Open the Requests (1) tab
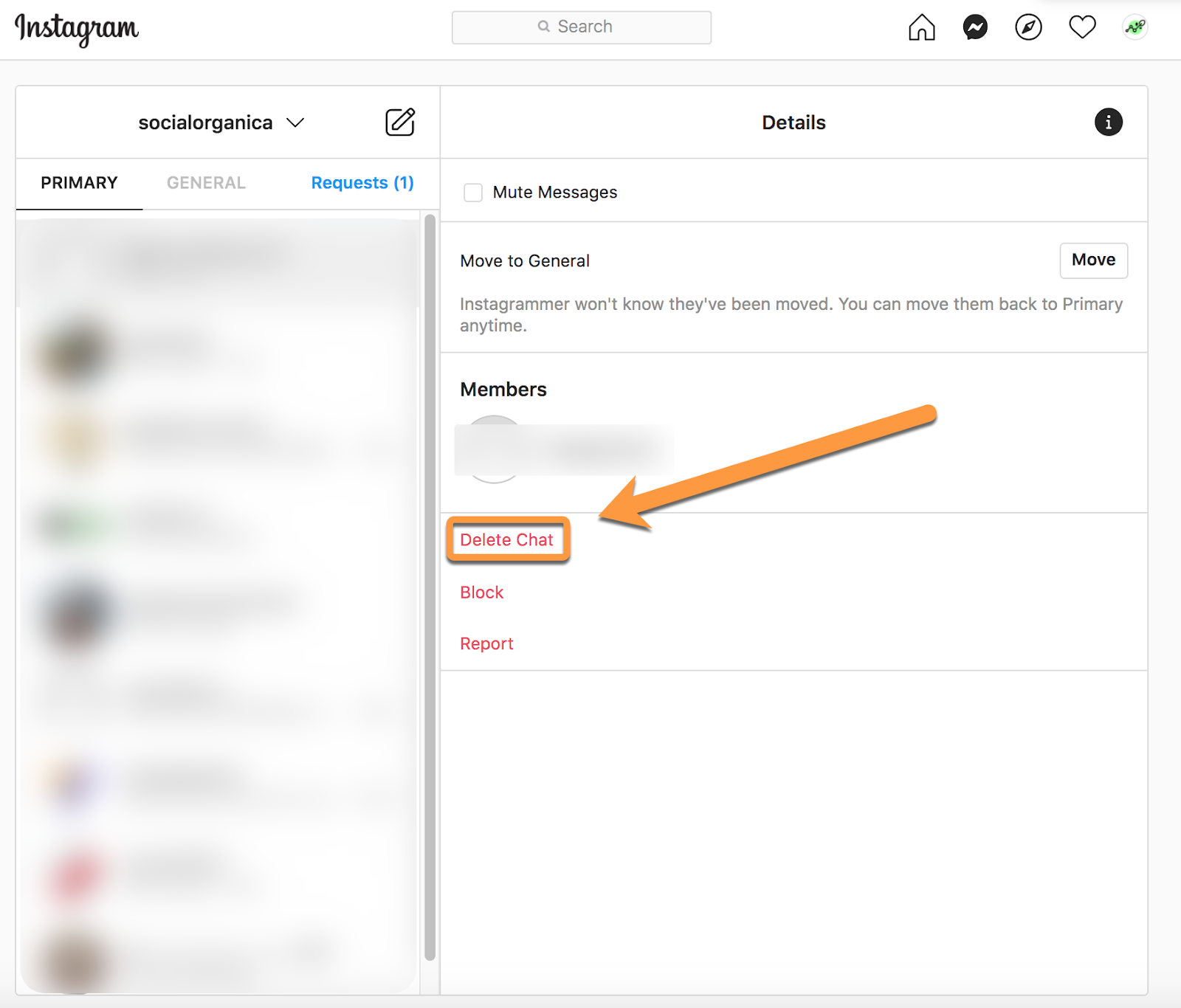Viewport: 1181px width, 1008px height. coord(362,183)
